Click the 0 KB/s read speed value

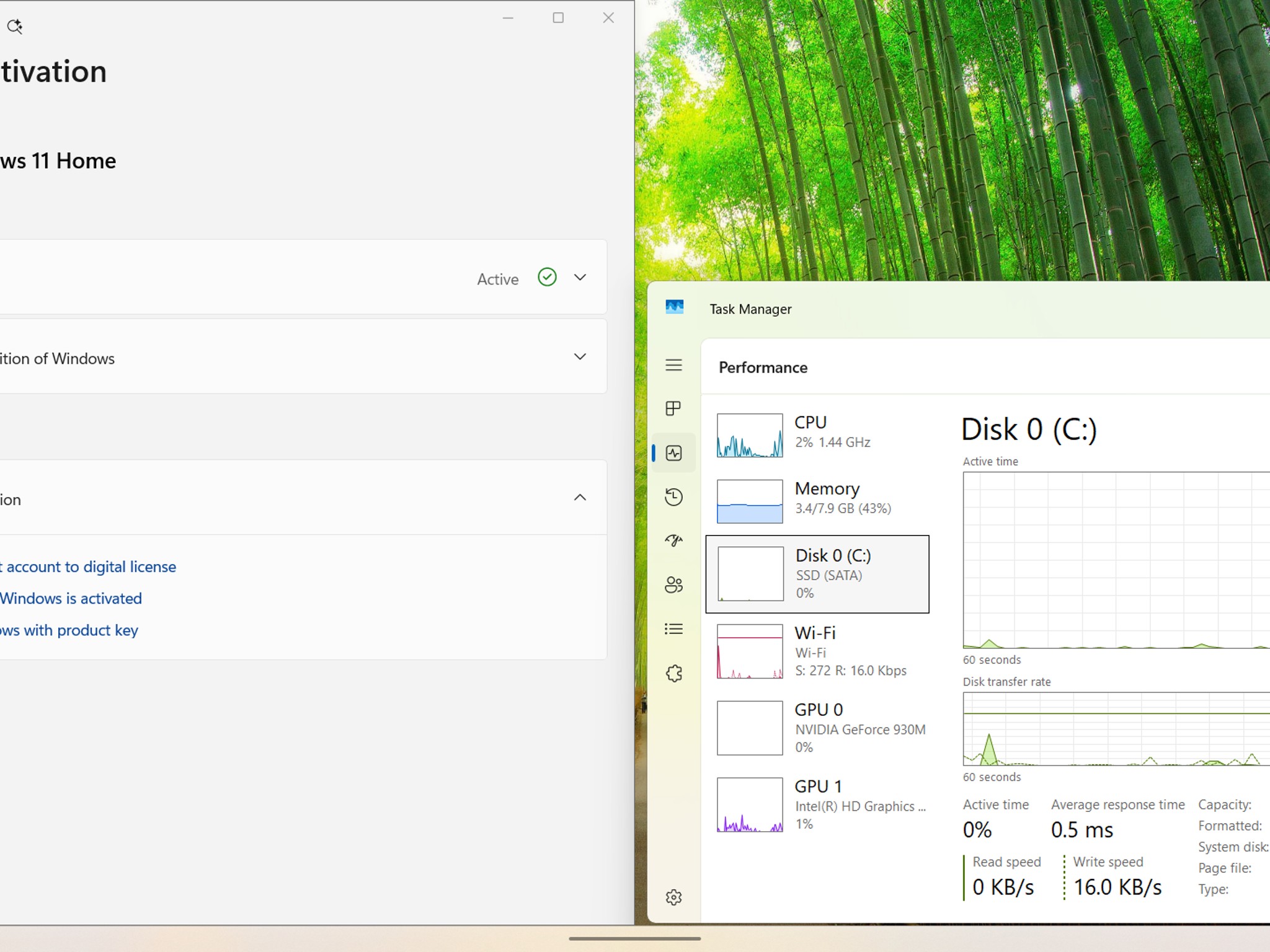pyautogui.click(x=1003, y=887)
